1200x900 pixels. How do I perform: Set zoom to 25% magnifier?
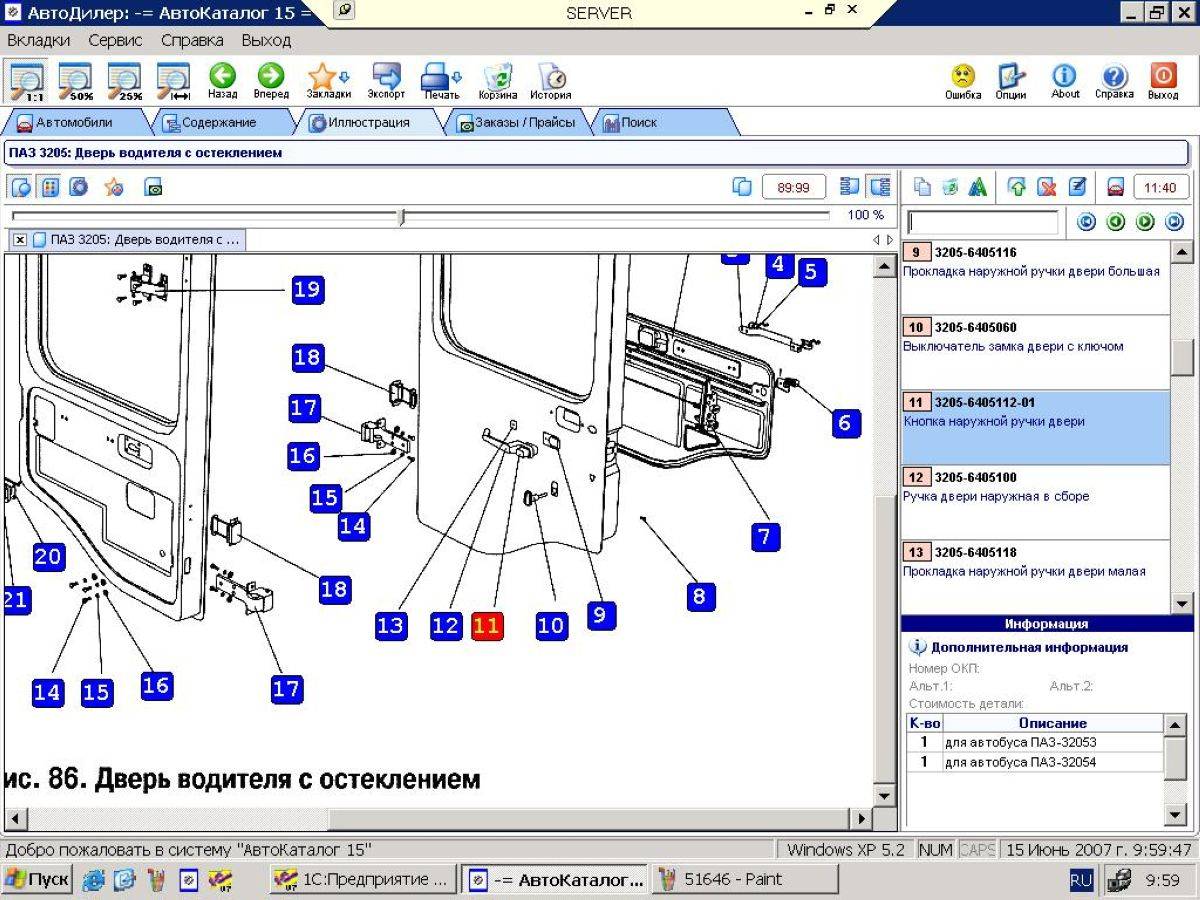[x=126, y=80]
